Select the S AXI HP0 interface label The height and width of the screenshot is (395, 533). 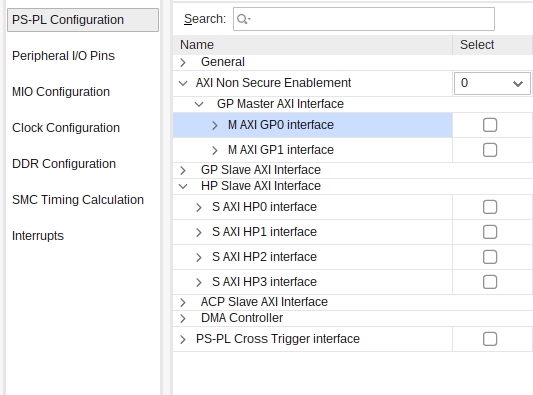(x=264, y=207)
